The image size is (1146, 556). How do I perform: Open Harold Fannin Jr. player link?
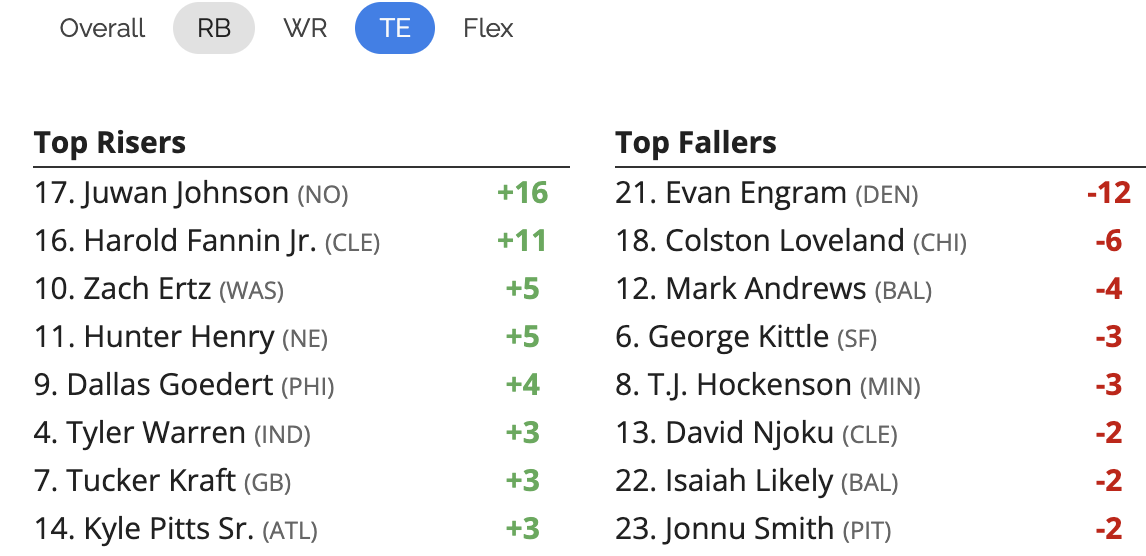click(200, 241)
